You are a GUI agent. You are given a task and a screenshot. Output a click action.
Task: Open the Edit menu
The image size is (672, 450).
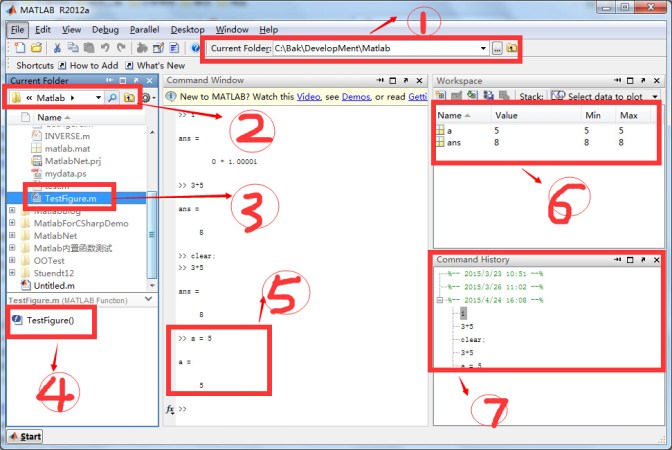43,30
